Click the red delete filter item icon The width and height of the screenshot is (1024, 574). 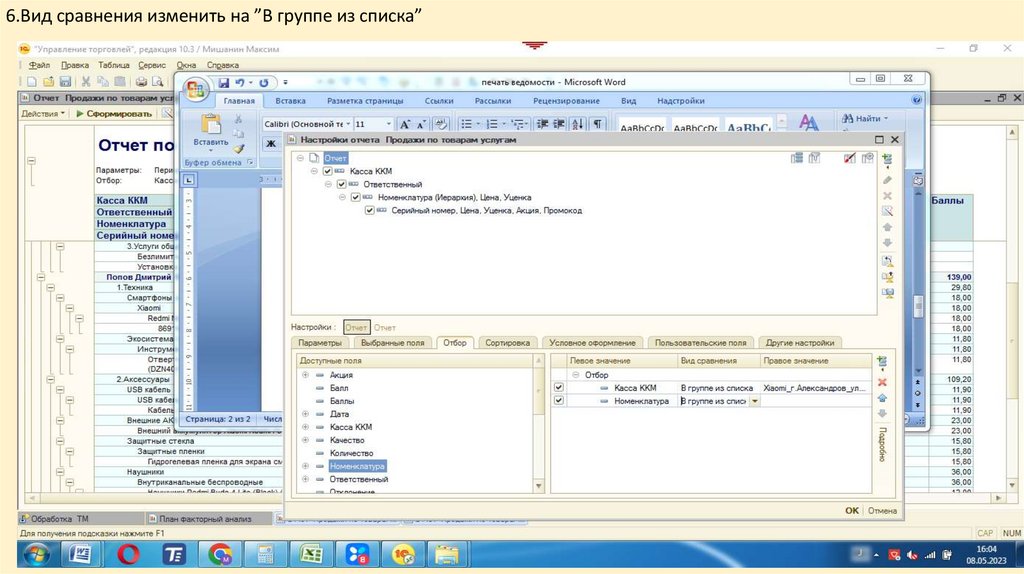[x=882, y=382]
